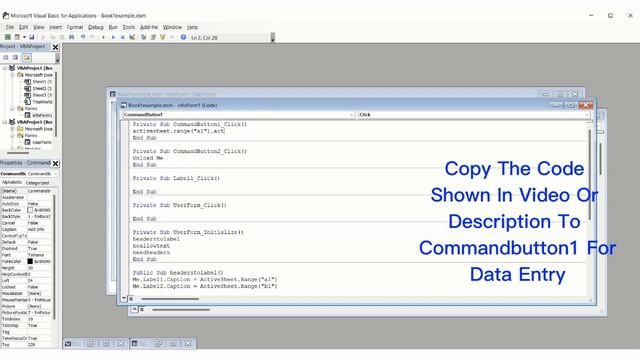Screen dimensions: 640x360
Task: Toggle Design Mode icon in toolbar
Action: coord(132,37)
